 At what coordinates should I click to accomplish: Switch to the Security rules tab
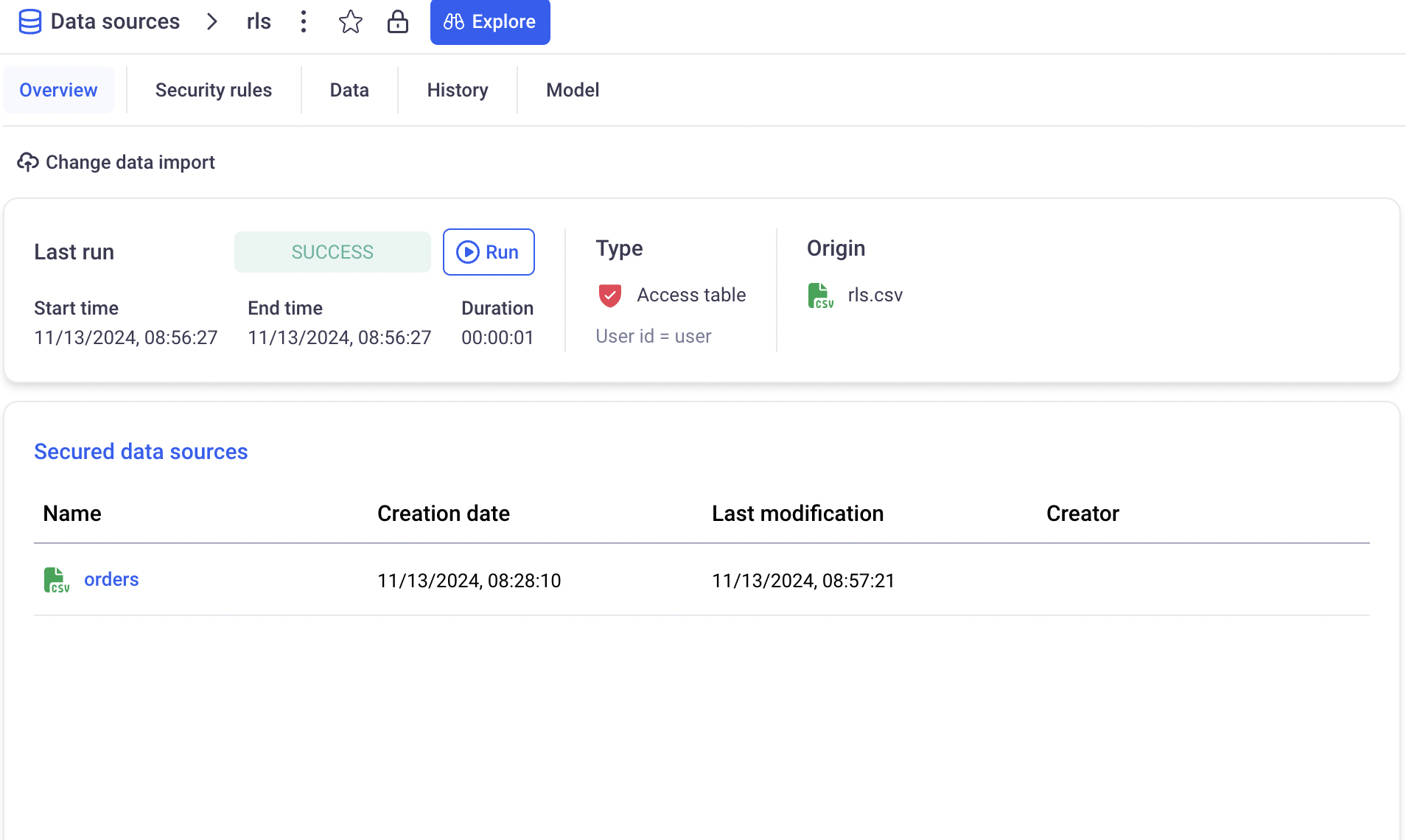pyautogui.click(x=214, y=90)
